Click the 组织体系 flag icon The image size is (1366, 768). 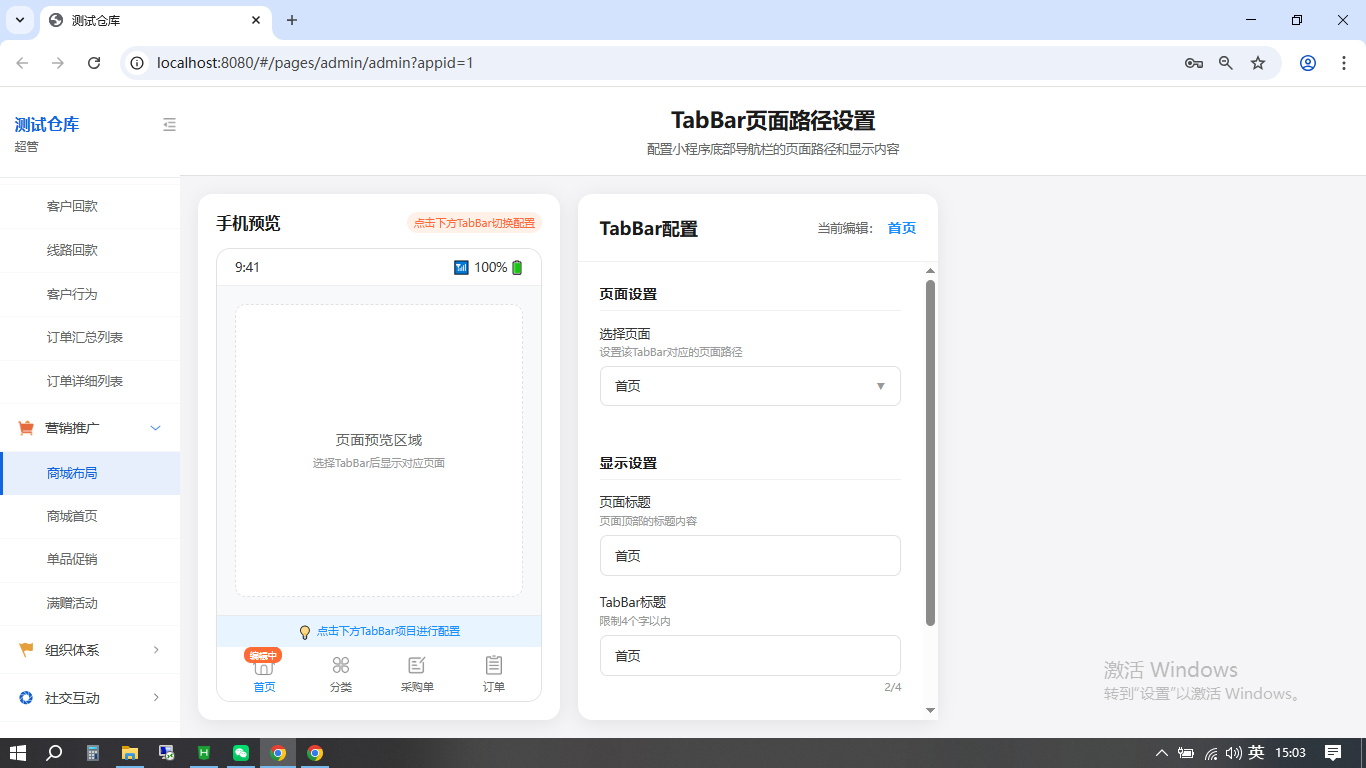[25, 650]
